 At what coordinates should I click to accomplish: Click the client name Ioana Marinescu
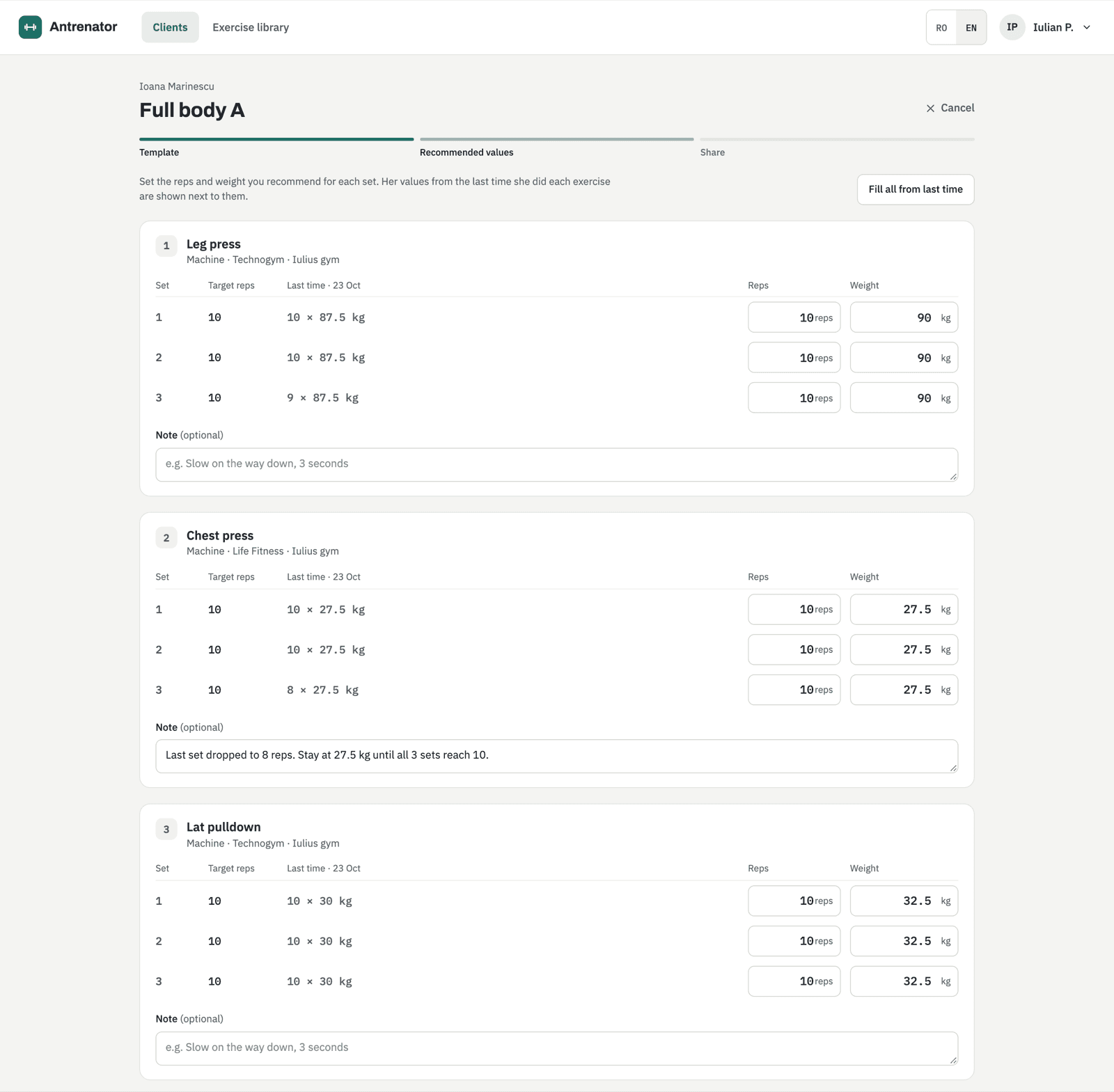(177, 86)
